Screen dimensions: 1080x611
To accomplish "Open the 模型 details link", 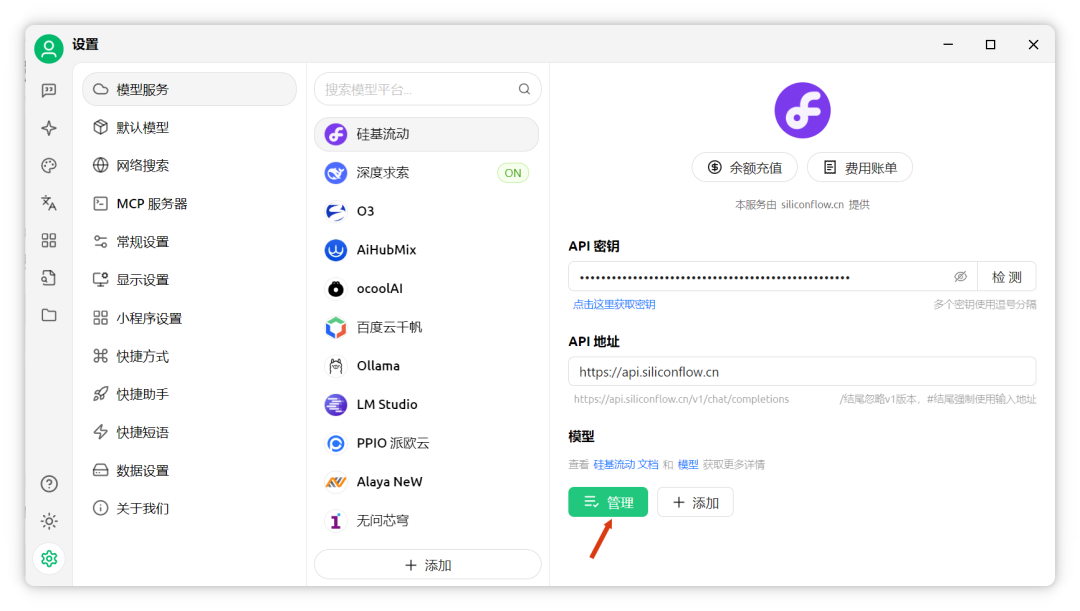I will pyautogui.click(x=688, y=465).
